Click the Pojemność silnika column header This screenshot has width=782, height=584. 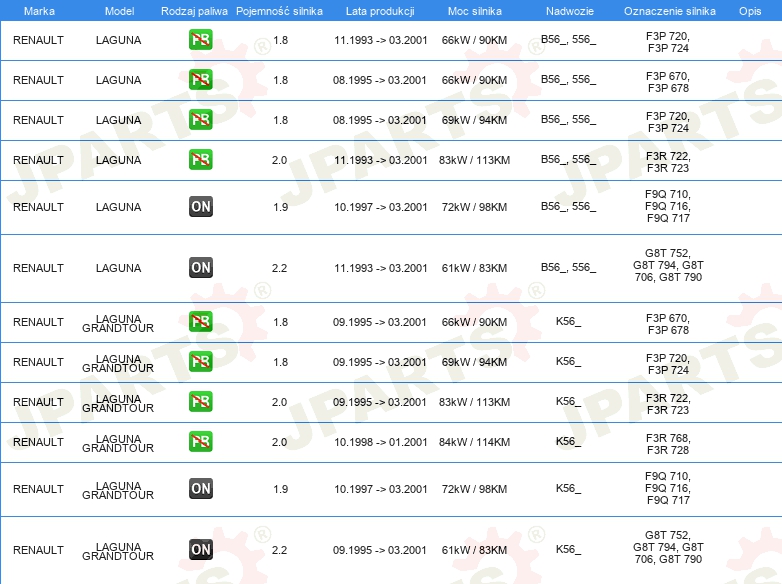pyautogui.click(x=279, y=11)
